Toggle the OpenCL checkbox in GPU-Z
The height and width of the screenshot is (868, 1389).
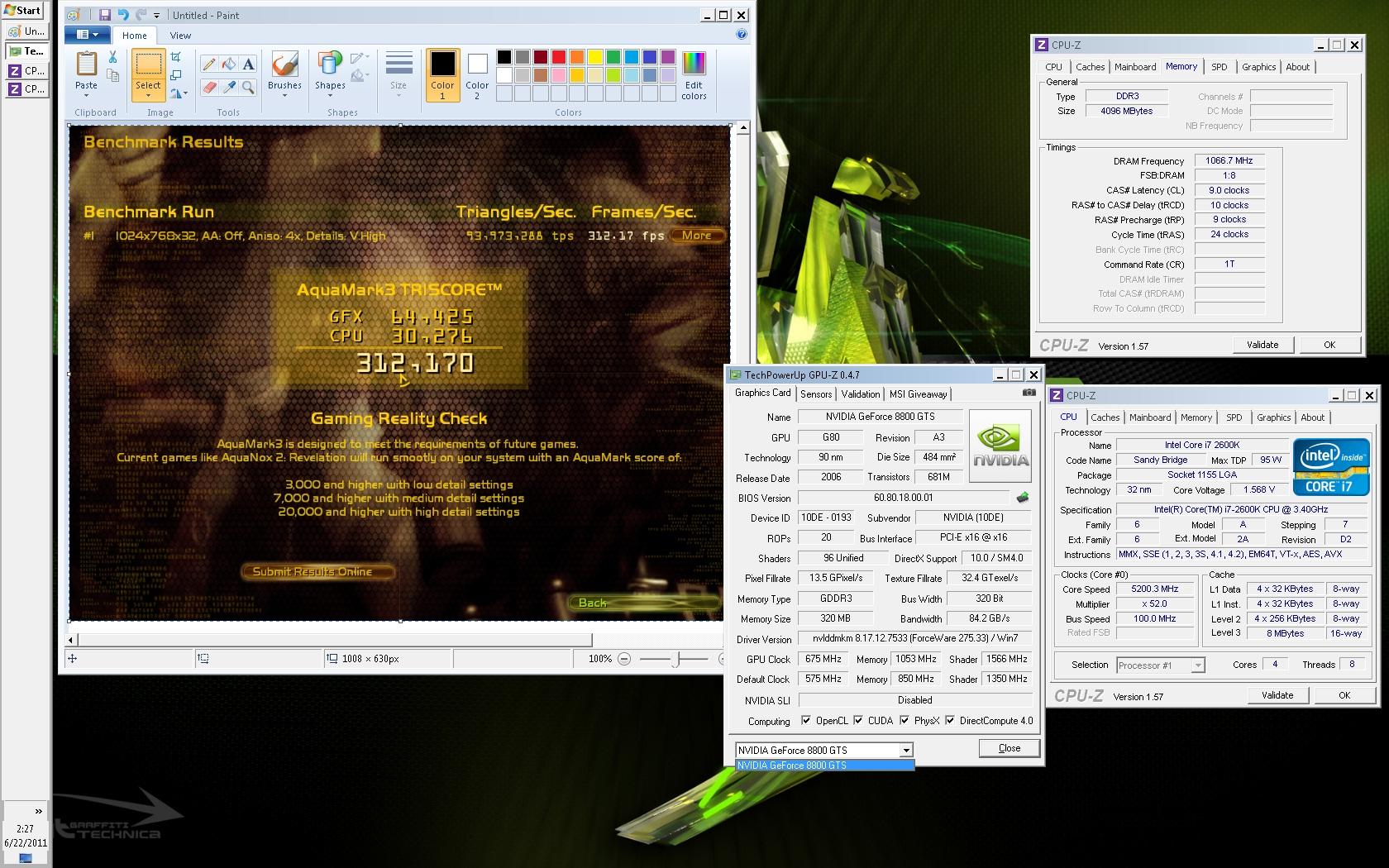pyautogui.click(x=806, y=720)
